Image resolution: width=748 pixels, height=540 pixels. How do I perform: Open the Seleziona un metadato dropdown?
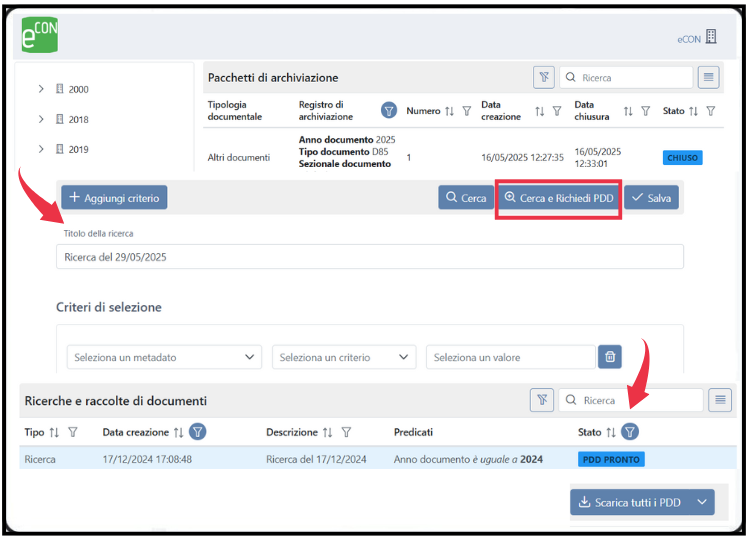164,357
